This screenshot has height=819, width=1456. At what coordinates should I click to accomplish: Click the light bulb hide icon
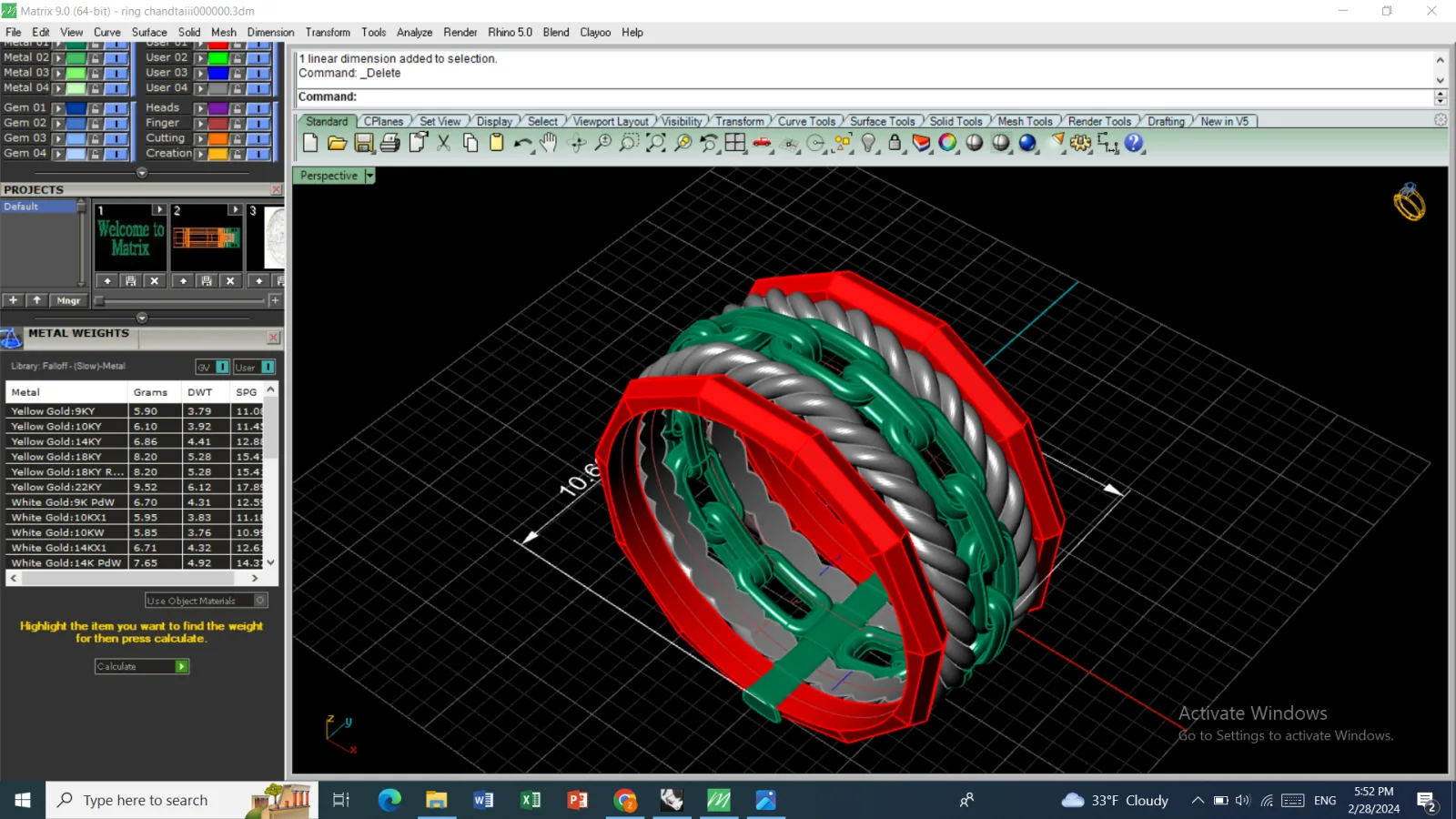click(868, 143)
